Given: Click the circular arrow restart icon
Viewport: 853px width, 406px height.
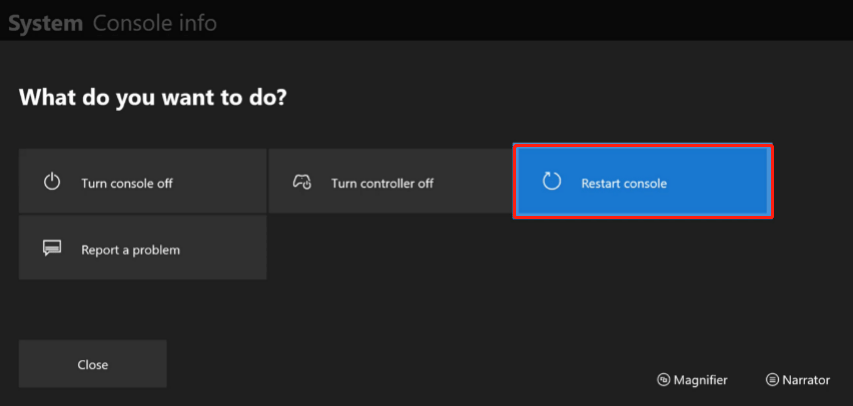Looking at the screenshot, I should (x=552, y=182).
